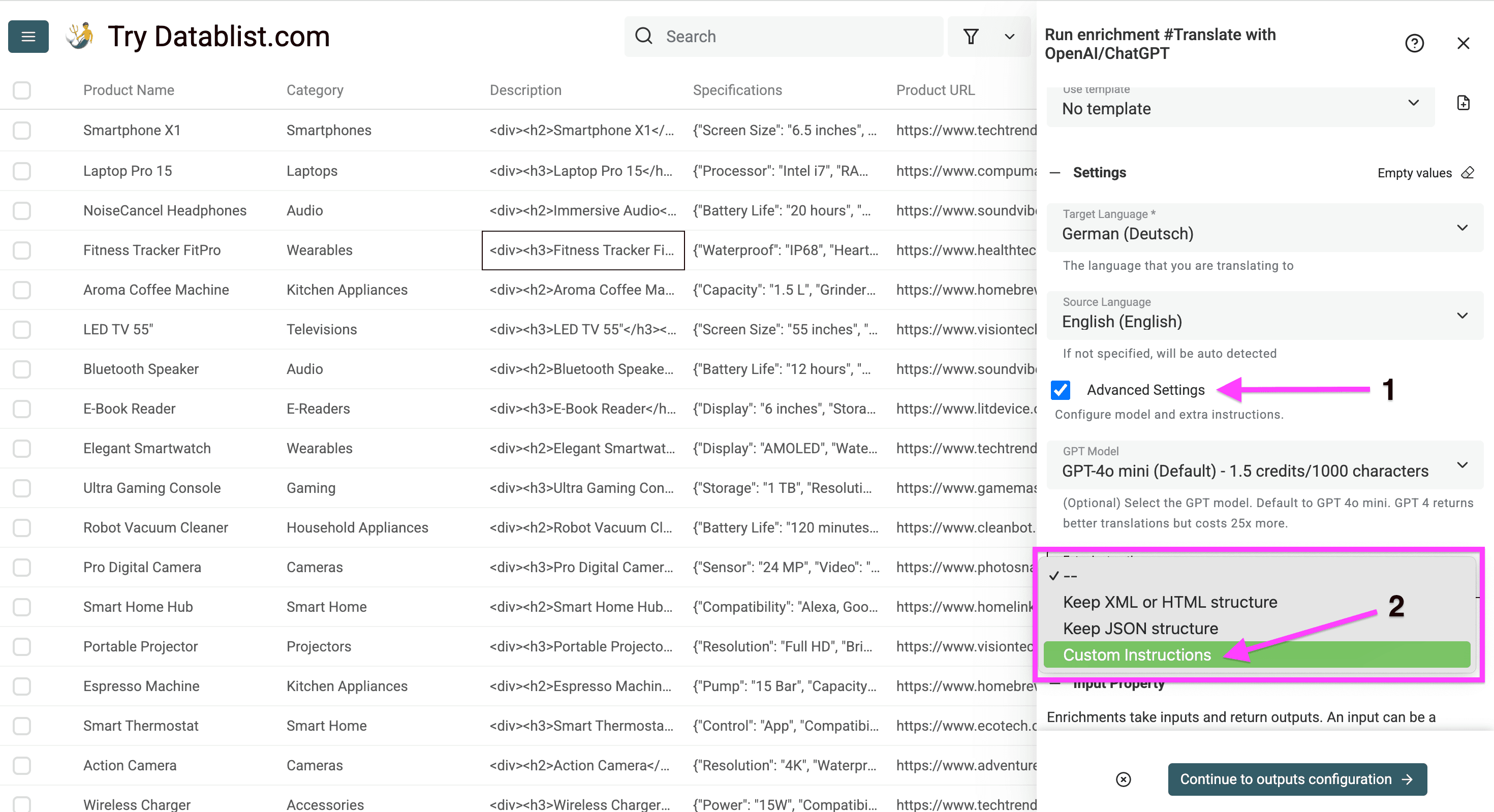This screenshot has height=812, width=1494.
Task: Click the Datablist juggler logo
Action: coord(80,35)
